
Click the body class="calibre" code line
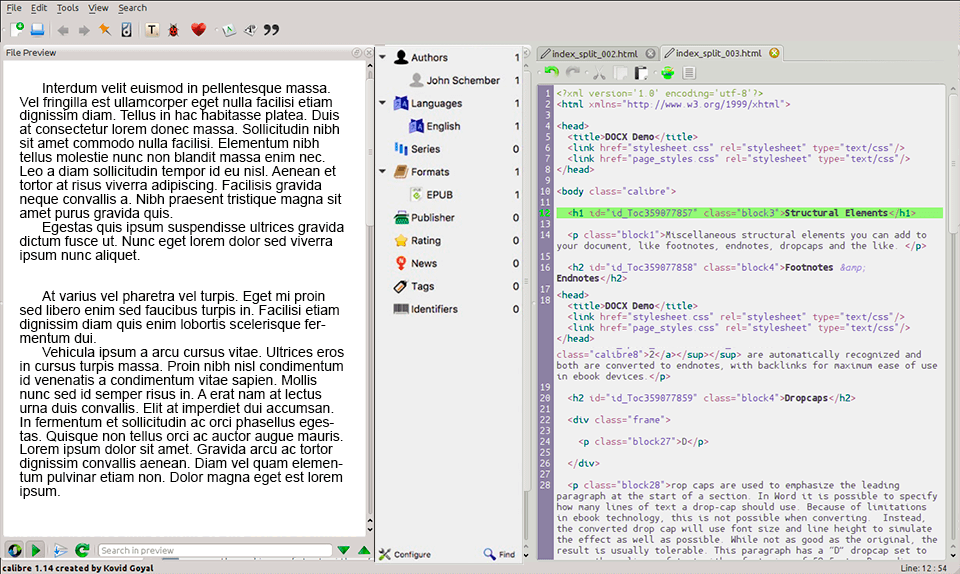point(616,191)
